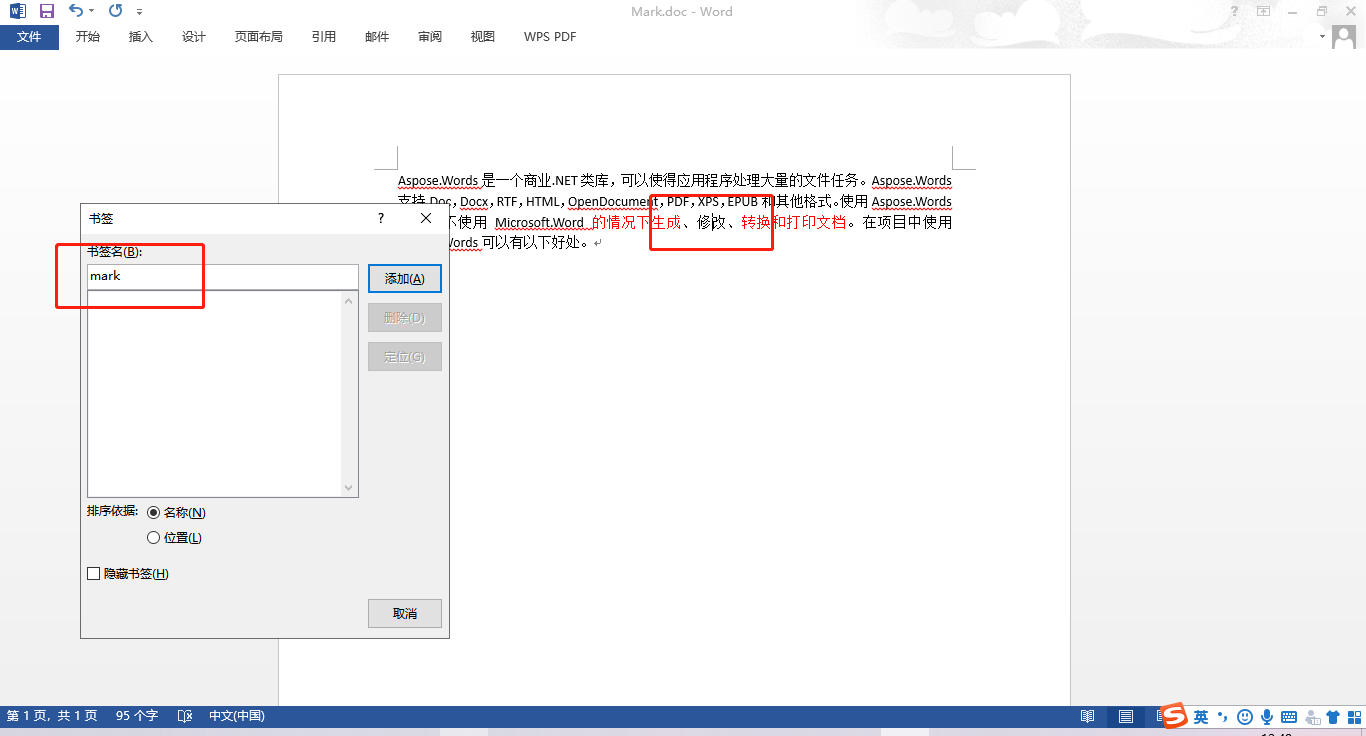Click bookmark list scroll-up arrow
Viewport: 1366px width, 736px height.
tap(349, 301)
